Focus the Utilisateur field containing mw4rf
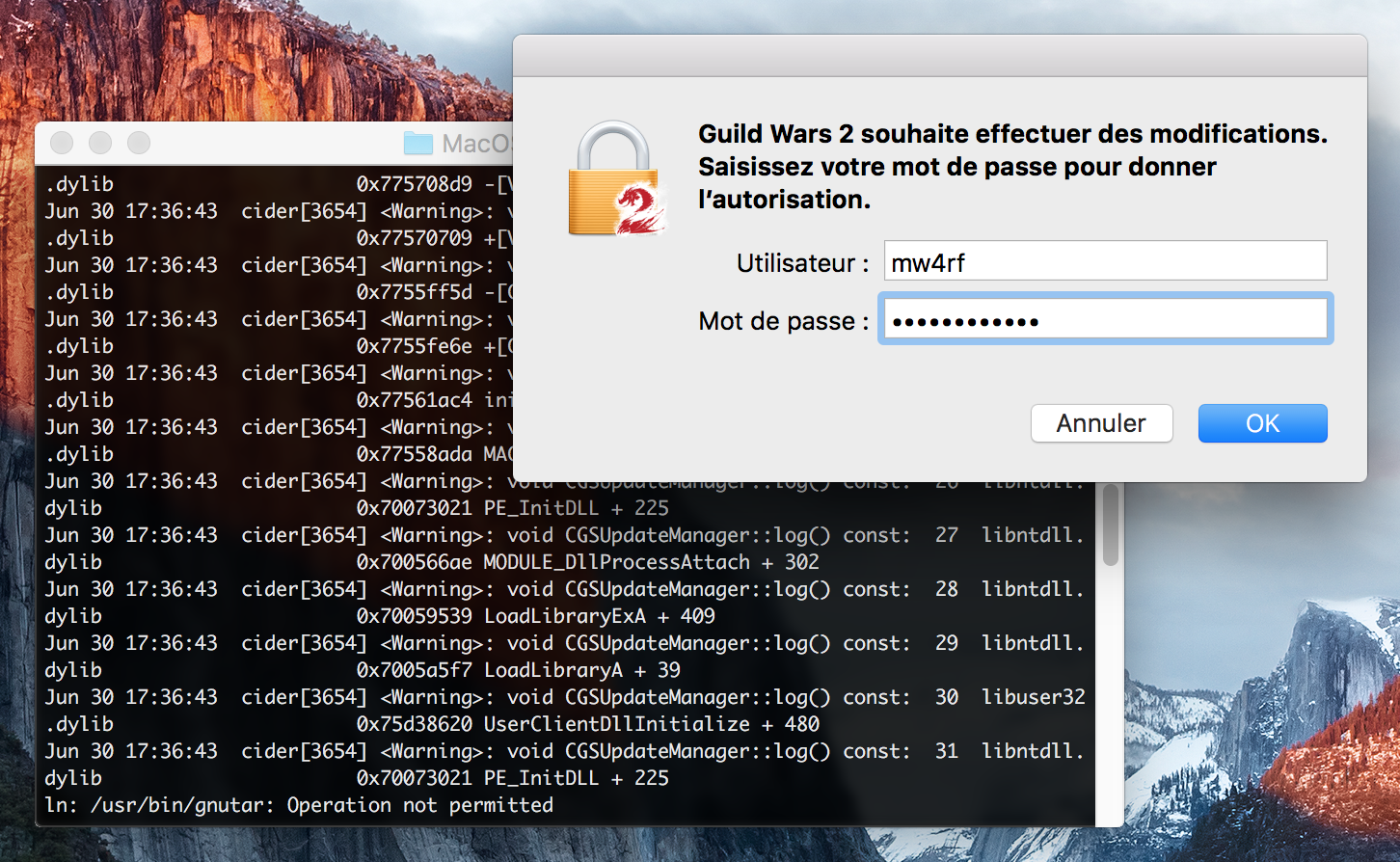The width and height of the screenshot is (1400, 862). coord(1105,261)
